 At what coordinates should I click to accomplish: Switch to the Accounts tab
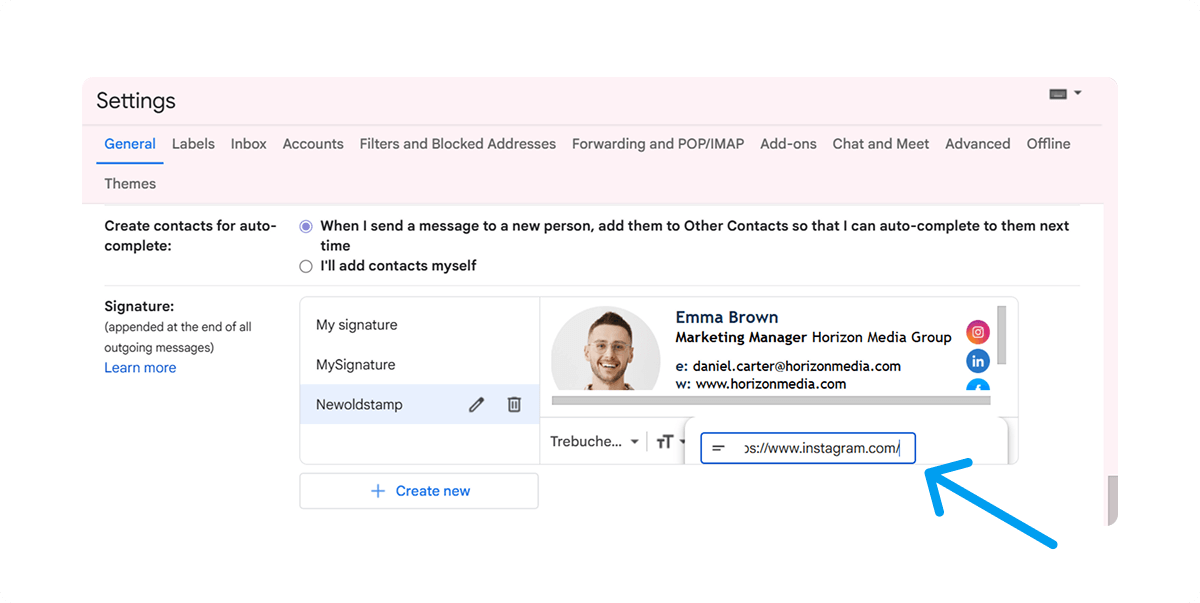click(313, 143)
